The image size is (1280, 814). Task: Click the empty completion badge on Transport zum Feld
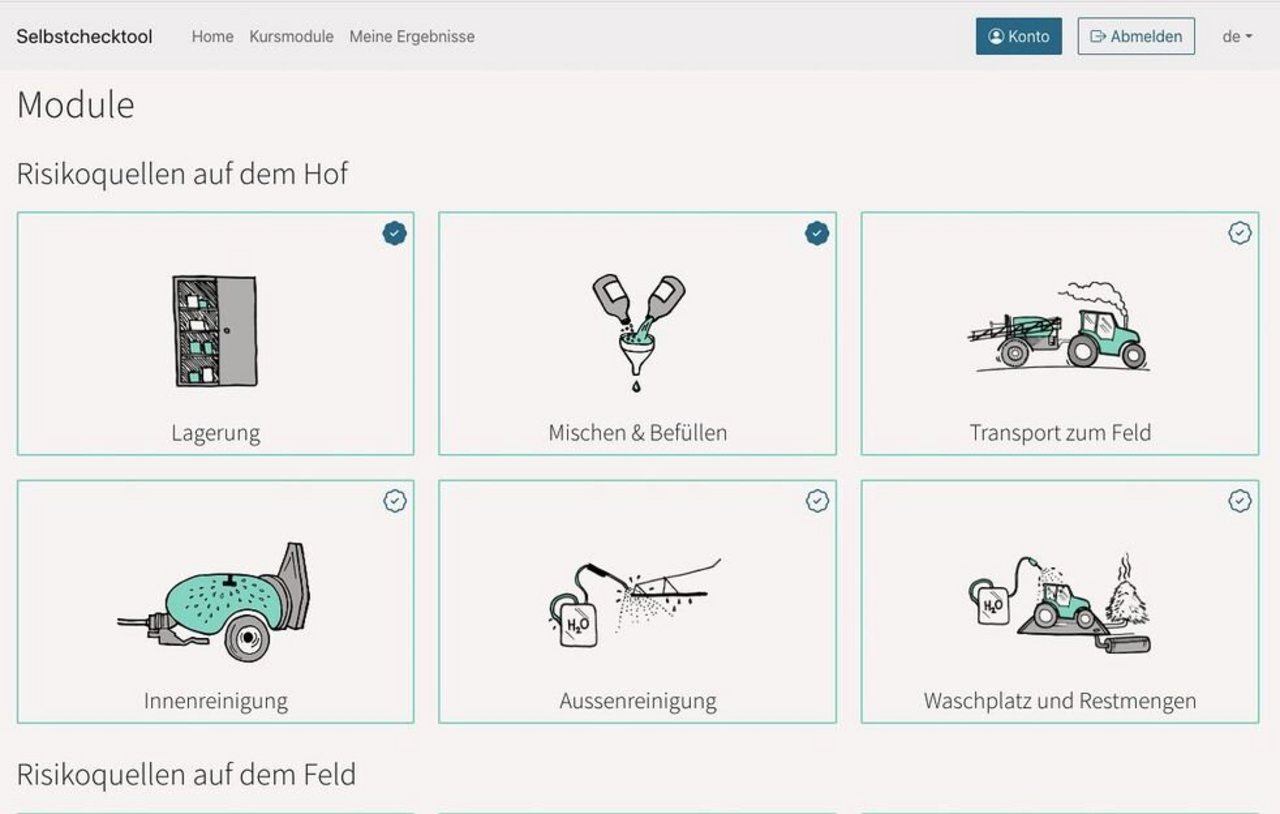[x=1240, y=233]
